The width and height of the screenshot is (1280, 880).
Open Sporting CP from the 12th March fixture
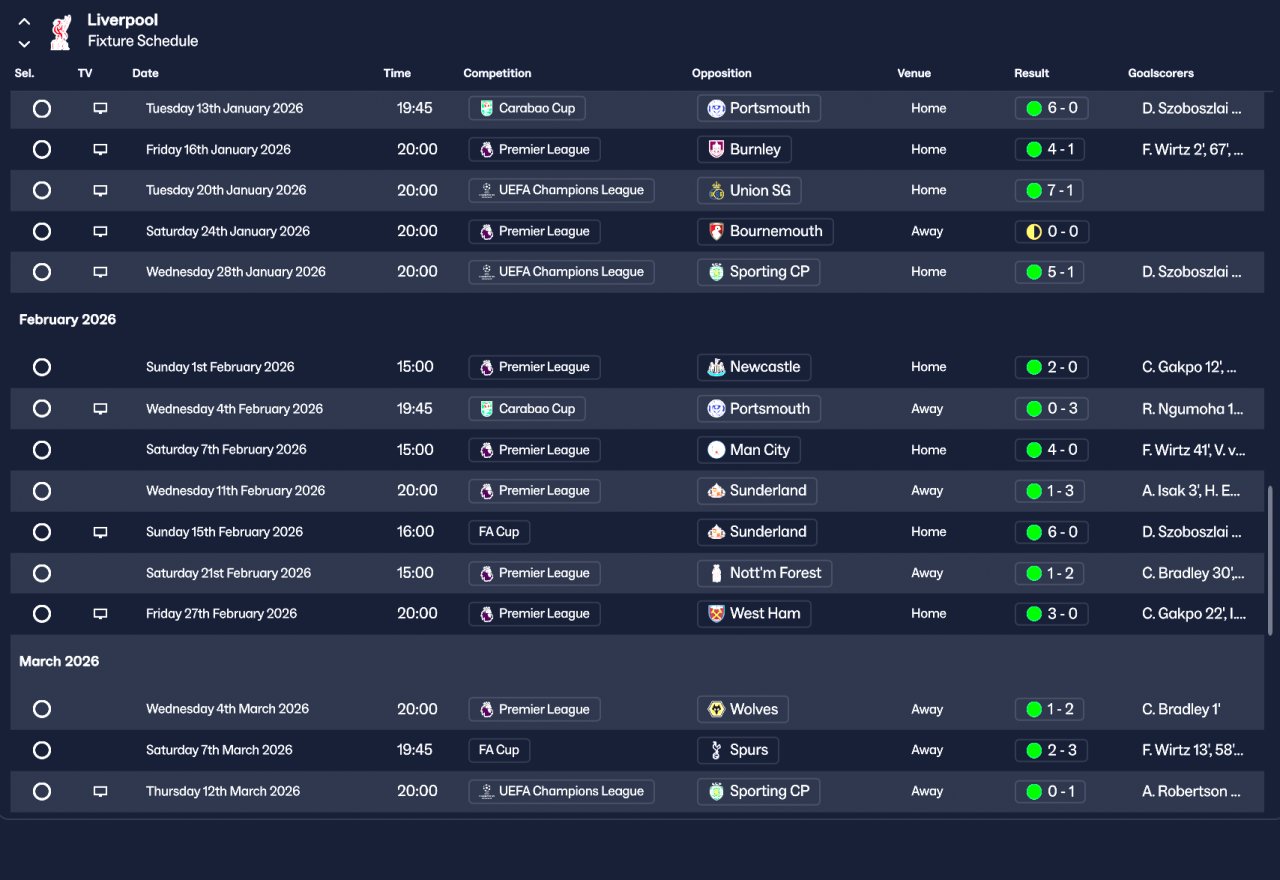tap(758, 791)
